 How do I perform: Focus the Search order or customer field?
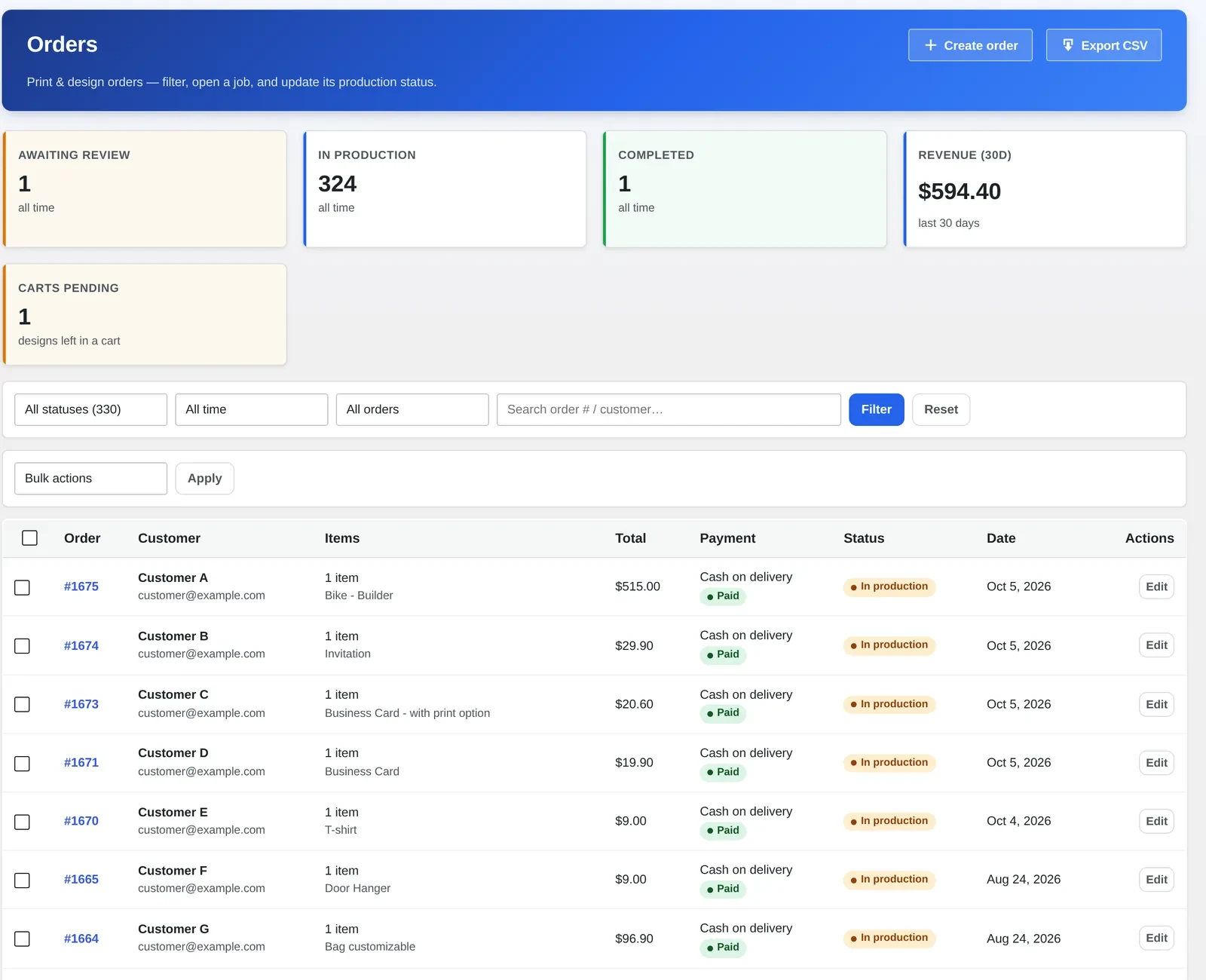pos(669,409)
